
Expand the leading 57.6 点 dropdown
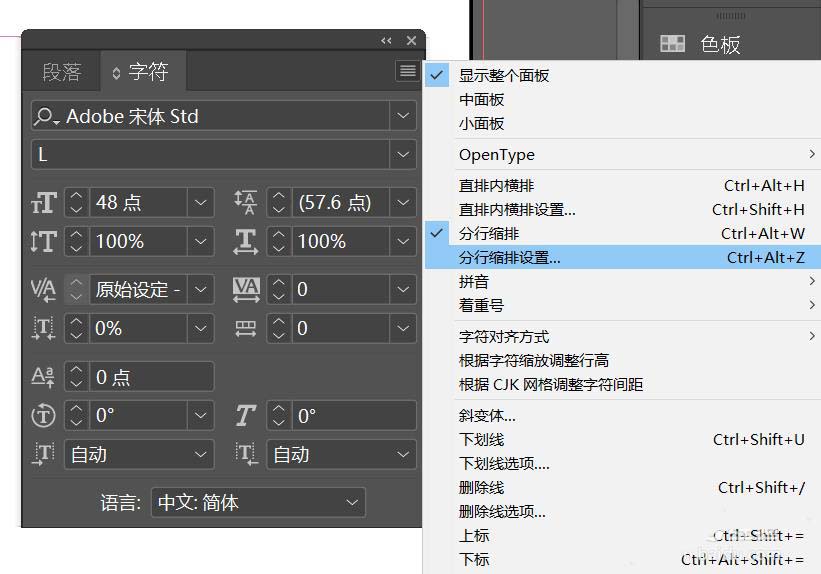tap(403, 202)
